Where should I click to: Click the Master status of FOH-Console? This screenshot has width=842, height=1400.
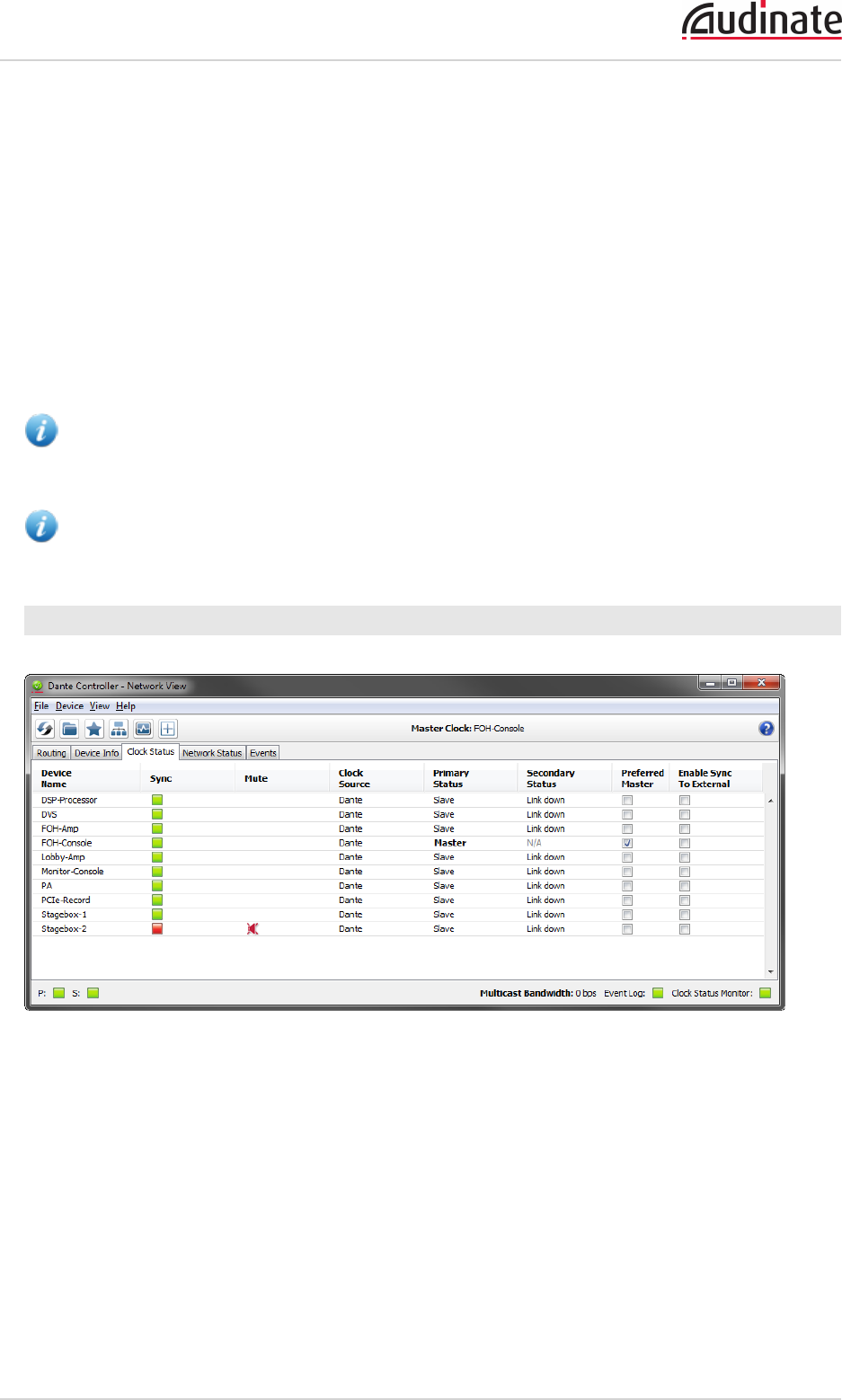click(x=449, y=843)
